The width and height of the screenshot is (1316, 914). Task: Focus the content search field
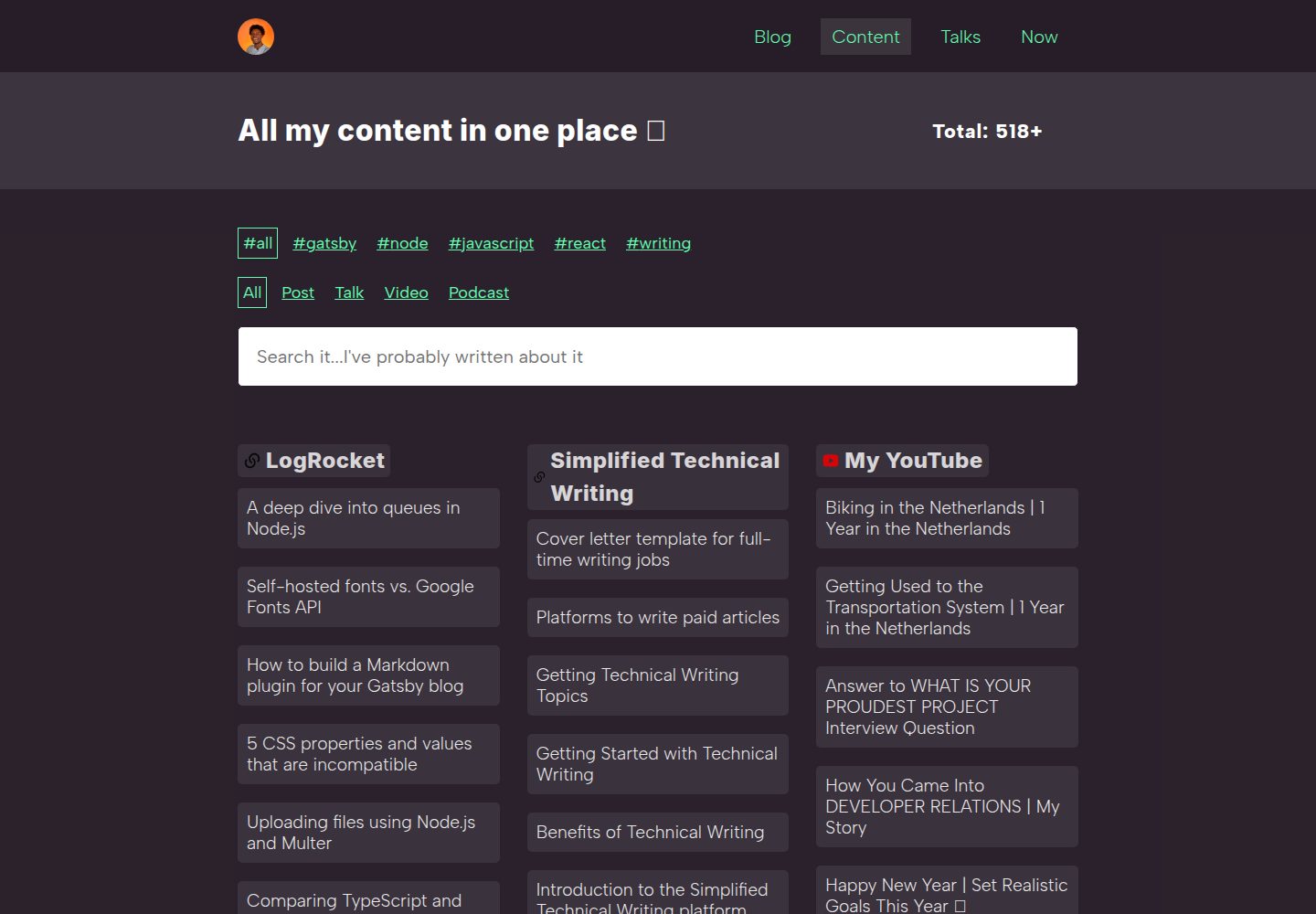point(658,356)
